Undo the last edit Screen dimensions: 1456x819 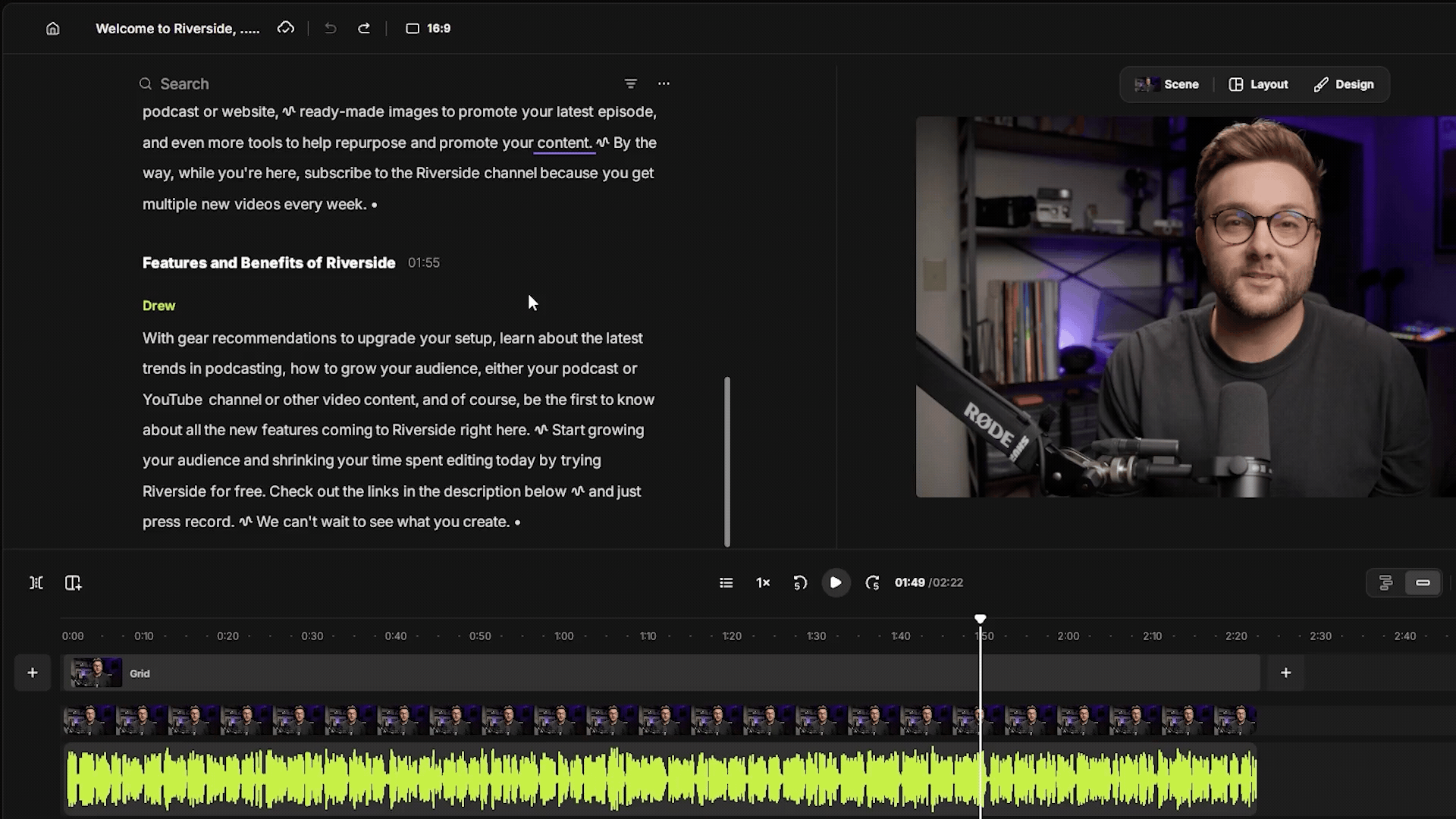[331, 28]
